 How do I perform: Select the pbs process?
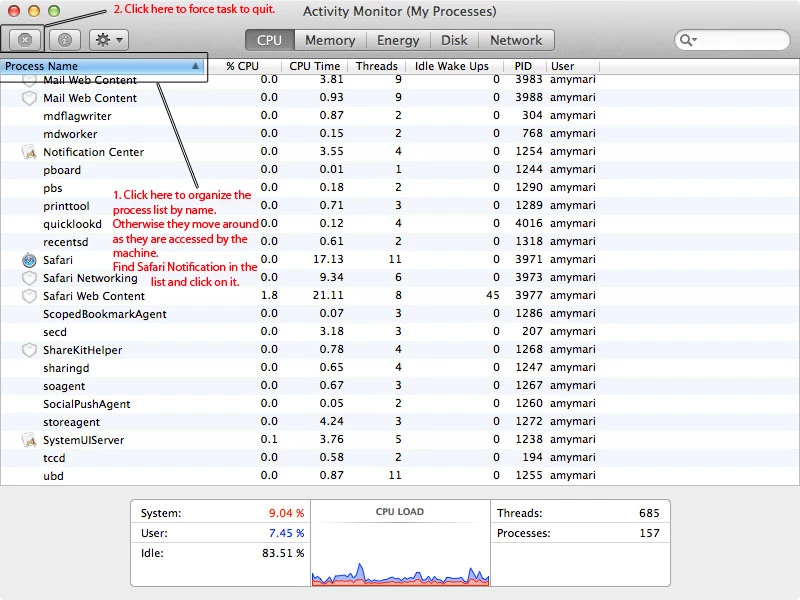(400, 188)
